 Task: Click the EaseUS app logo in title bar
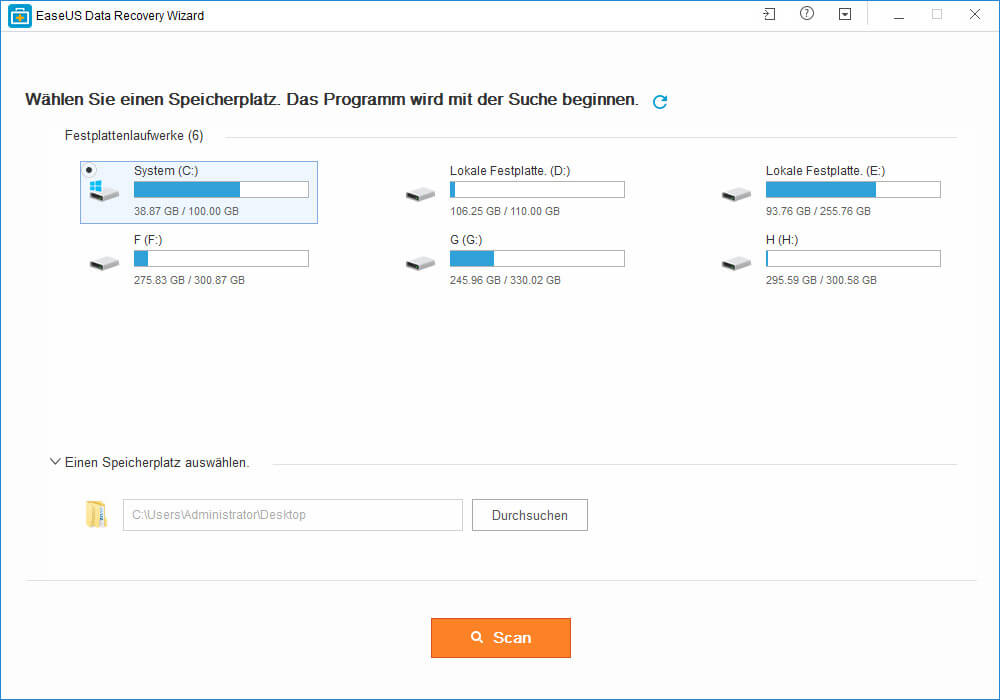point(18,15)
